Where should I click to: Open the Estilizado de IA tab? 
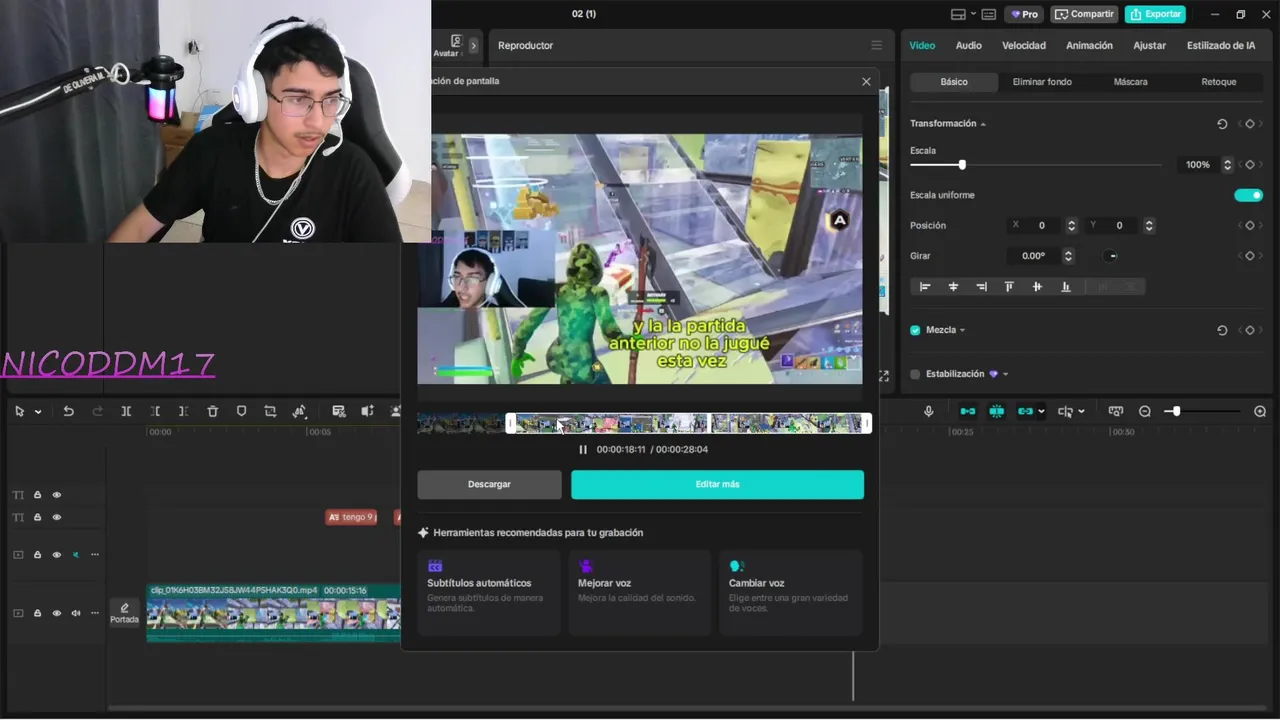[1220, 45]
